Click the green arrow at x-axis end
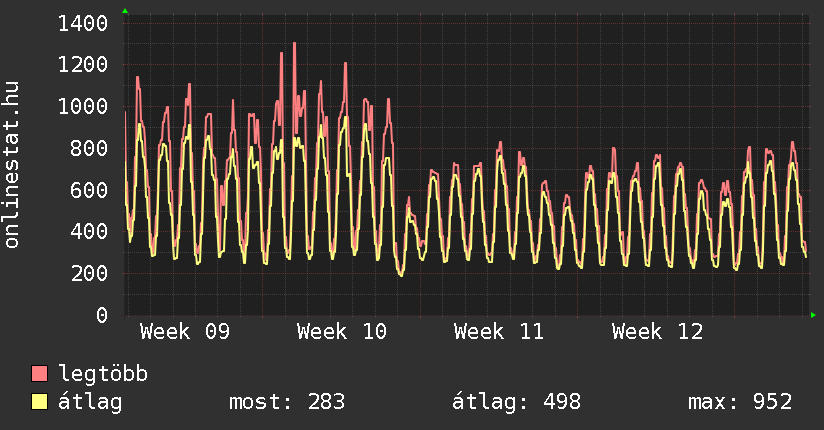Image resolution: width=824 pixels, height=430 pixels. (x=813, y=315)
